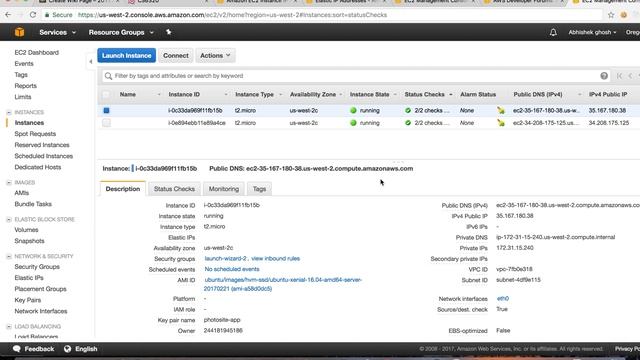This screenshot has width=640, height=360.
Task: Go back with browser arrow
Action: coord(8,15)
